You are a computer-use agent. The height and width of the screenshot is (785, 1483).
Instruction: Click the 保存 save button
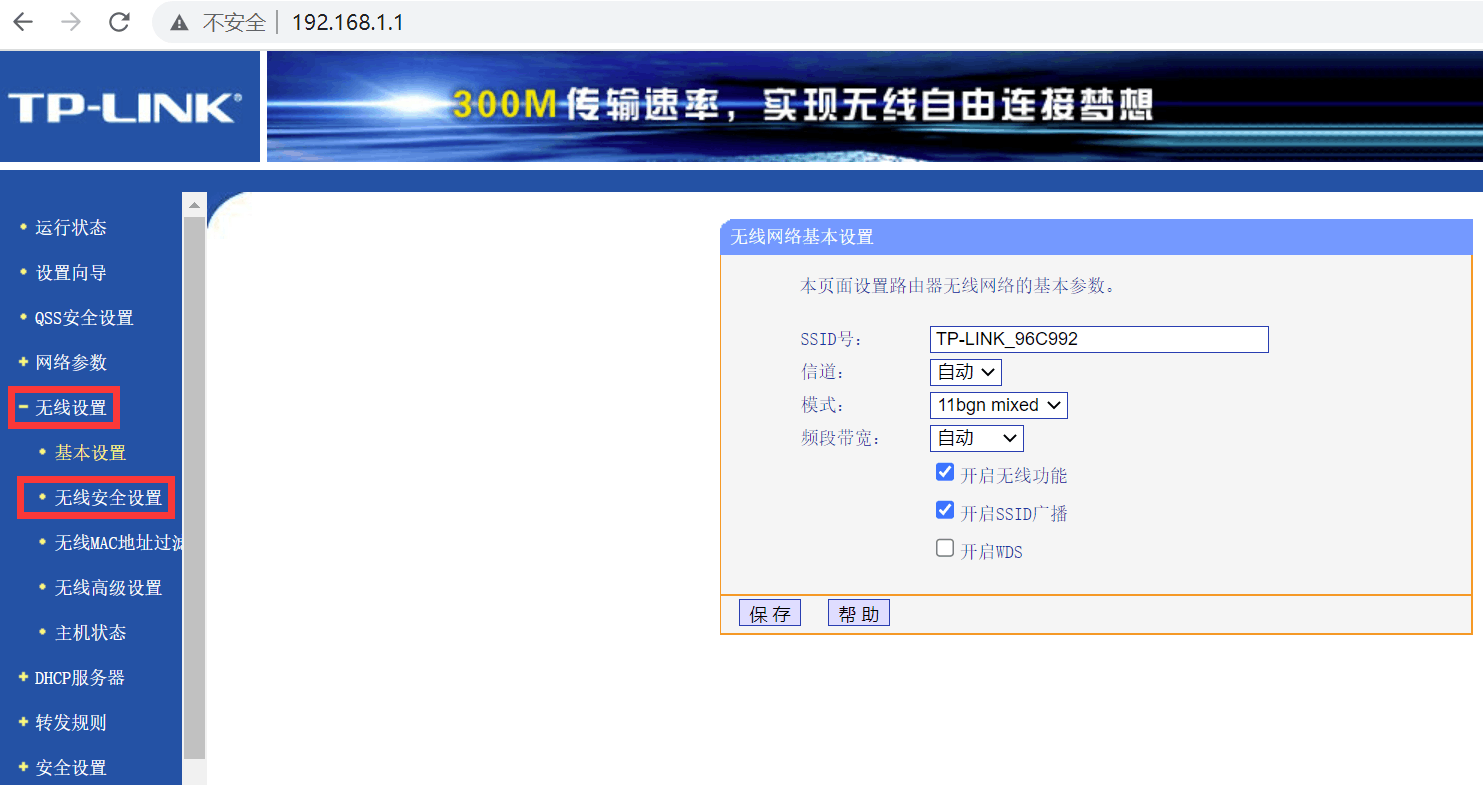(769, 611)
